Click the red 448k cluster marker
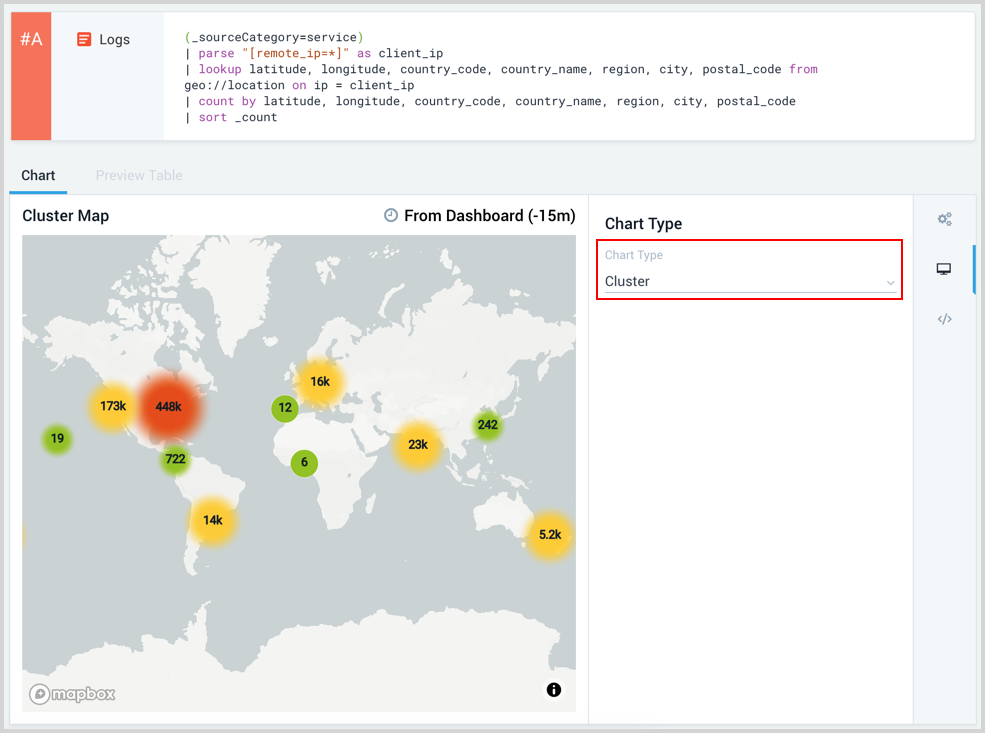 168,406
